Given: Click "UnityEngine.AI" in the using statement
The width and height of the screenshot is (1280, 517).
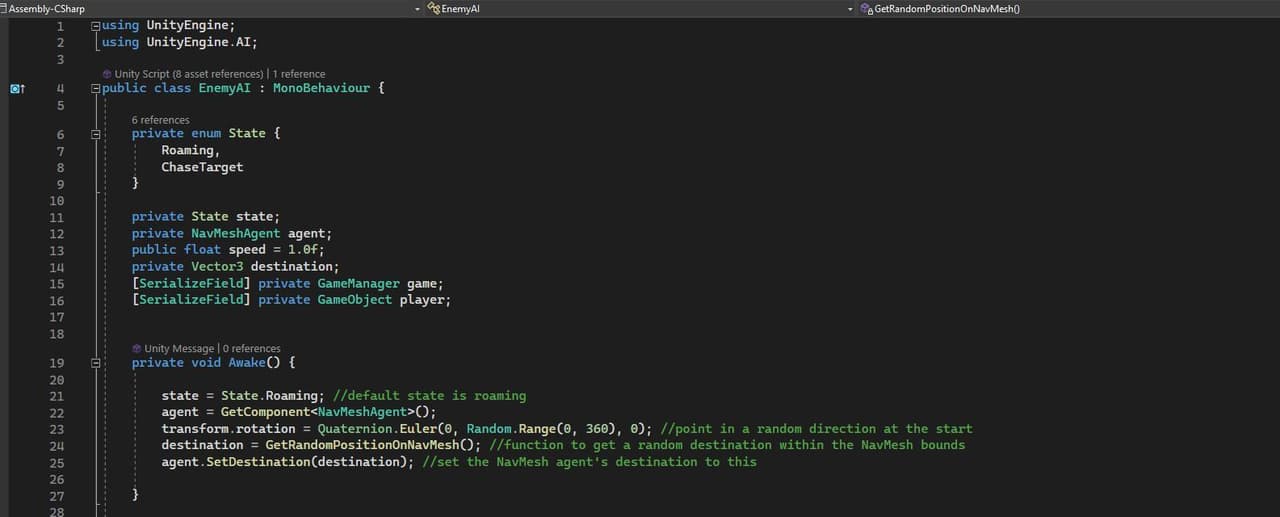Looking at the screenshot, I should (198, 42).
